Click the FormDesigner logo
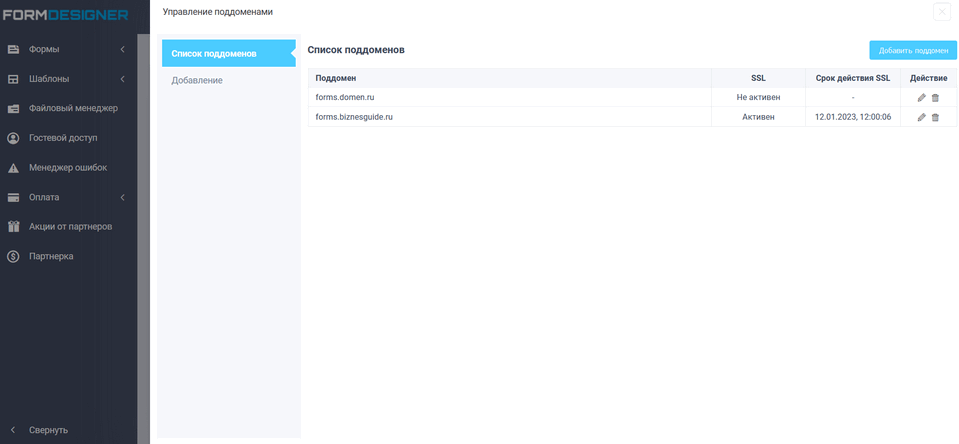Image resolution: width=959 pixels, height=444 pixels. 65,15
